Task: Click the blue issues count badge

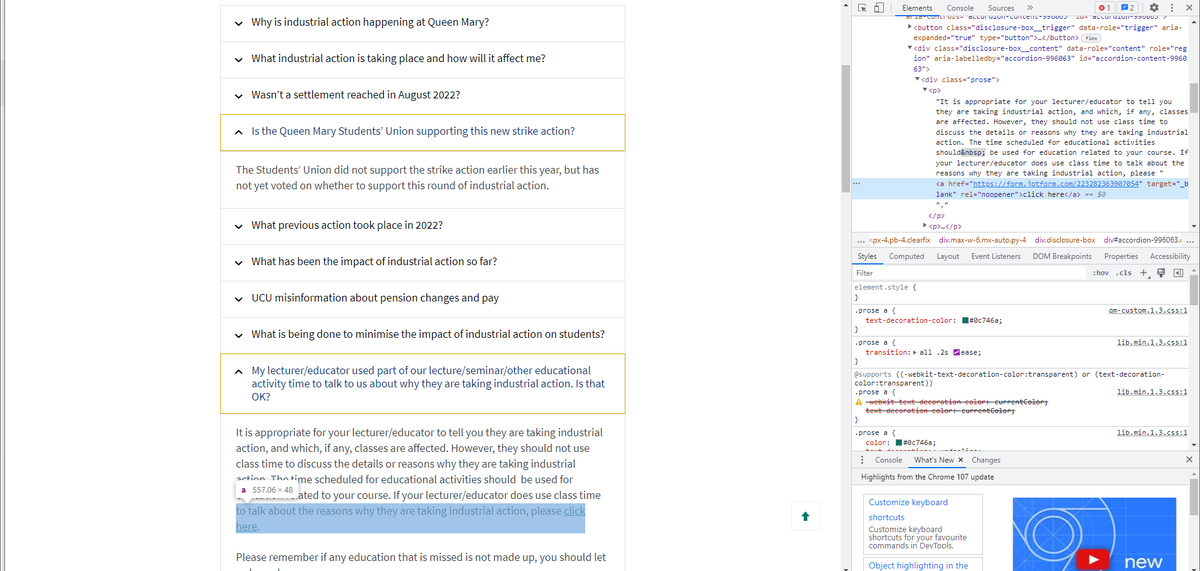Action: pyautogui.click(x=1129, y=8)
